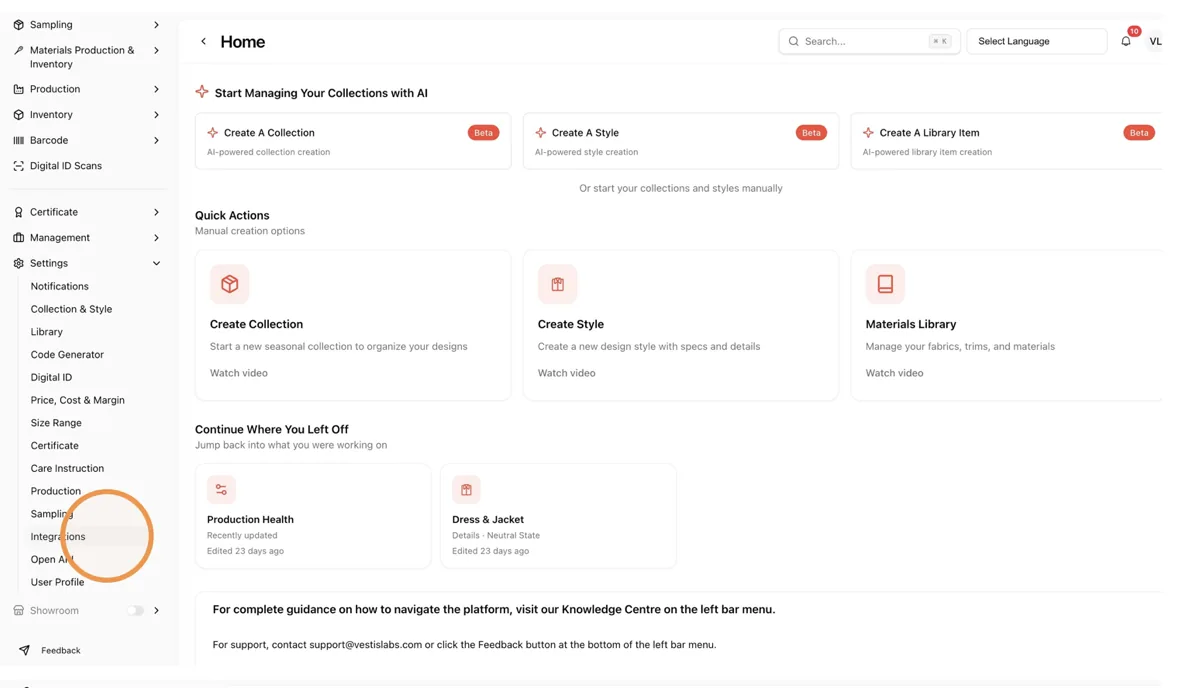Click the Create Collection box icon

pyautogui.click(x=230, y=284)
